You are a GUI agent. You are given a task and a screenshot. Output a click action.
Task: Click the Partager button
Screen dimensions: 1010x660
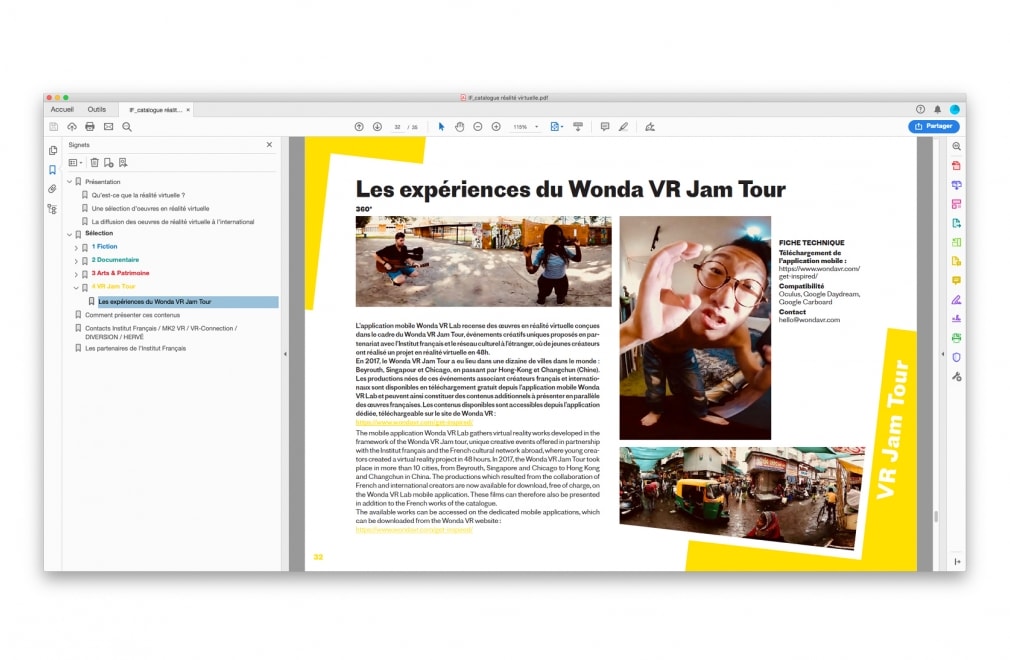click(x=933, y=126)
